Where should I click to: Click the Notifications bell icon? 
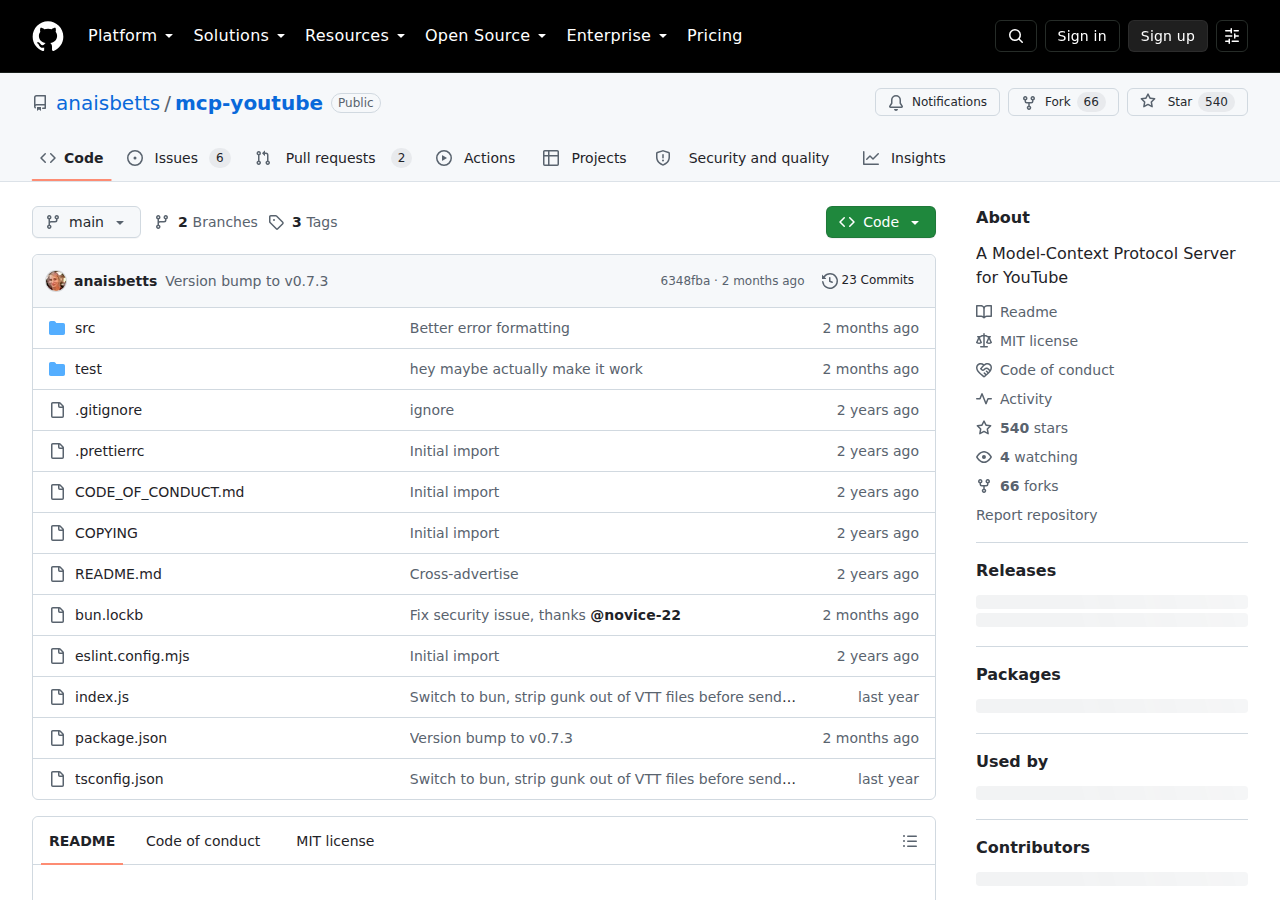click(895, 102)
